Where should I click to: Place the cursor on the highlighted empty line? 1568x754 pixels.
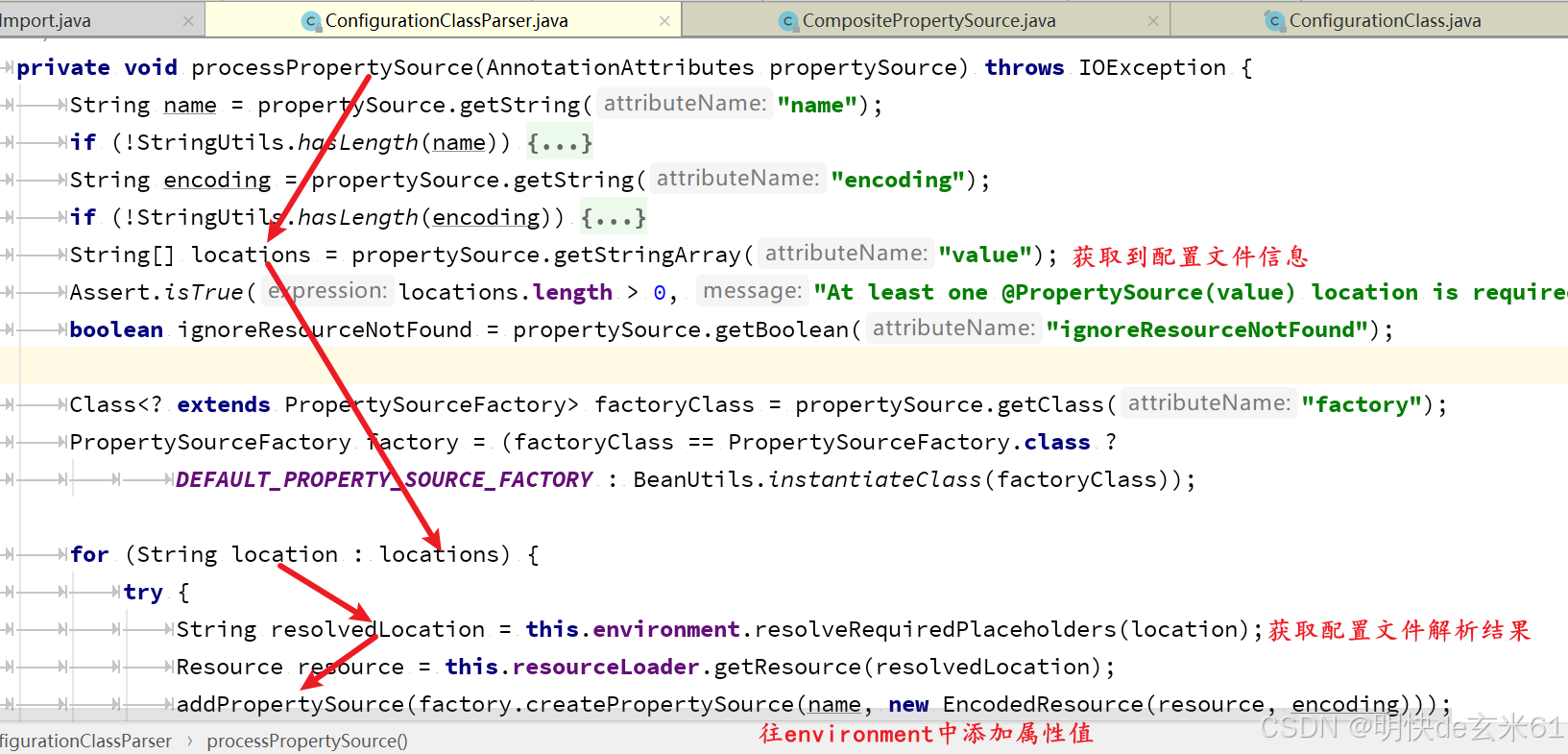pos(784,366)
